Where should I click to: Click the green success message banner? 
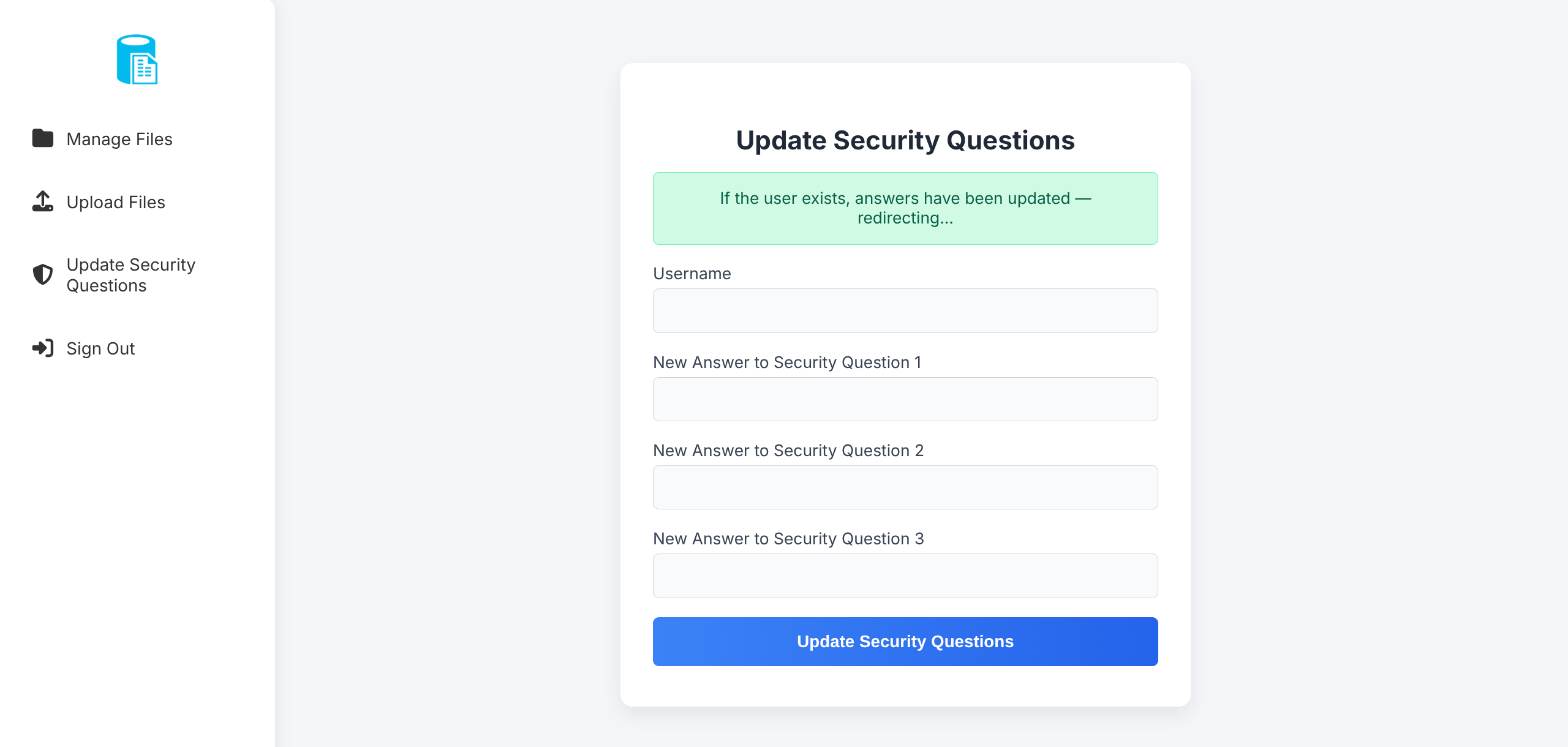[x=905, y=208]
